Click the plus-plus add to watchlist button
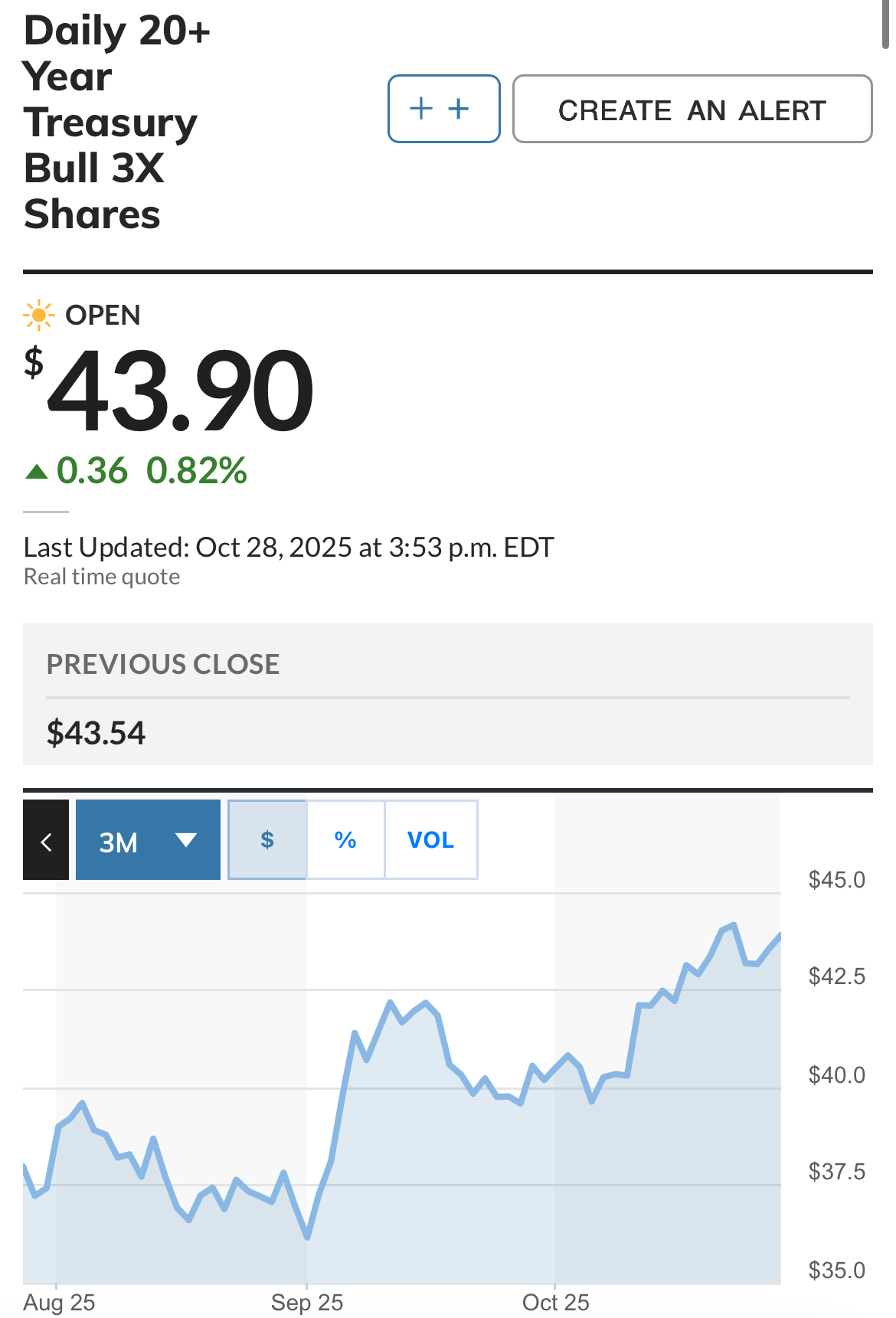The image size is (896, 1318). (443, 109)
